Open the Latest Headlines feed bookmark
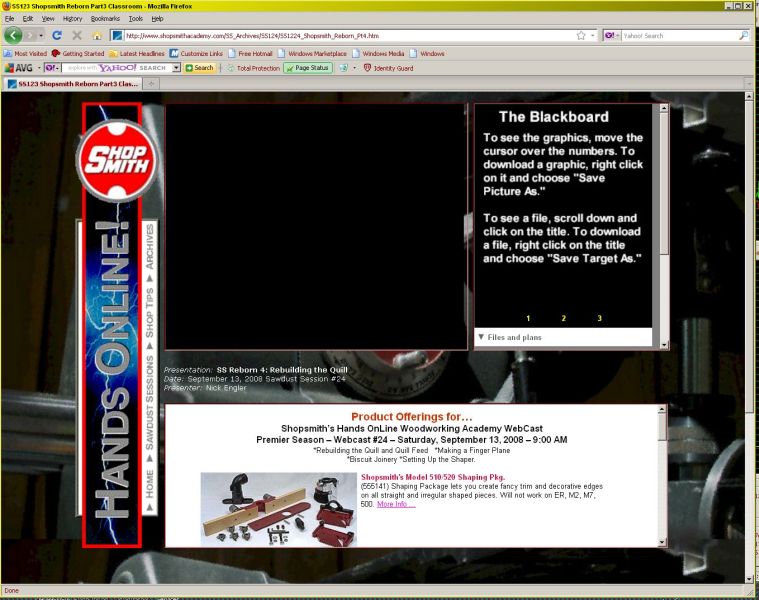 click(x=137, y=54)
